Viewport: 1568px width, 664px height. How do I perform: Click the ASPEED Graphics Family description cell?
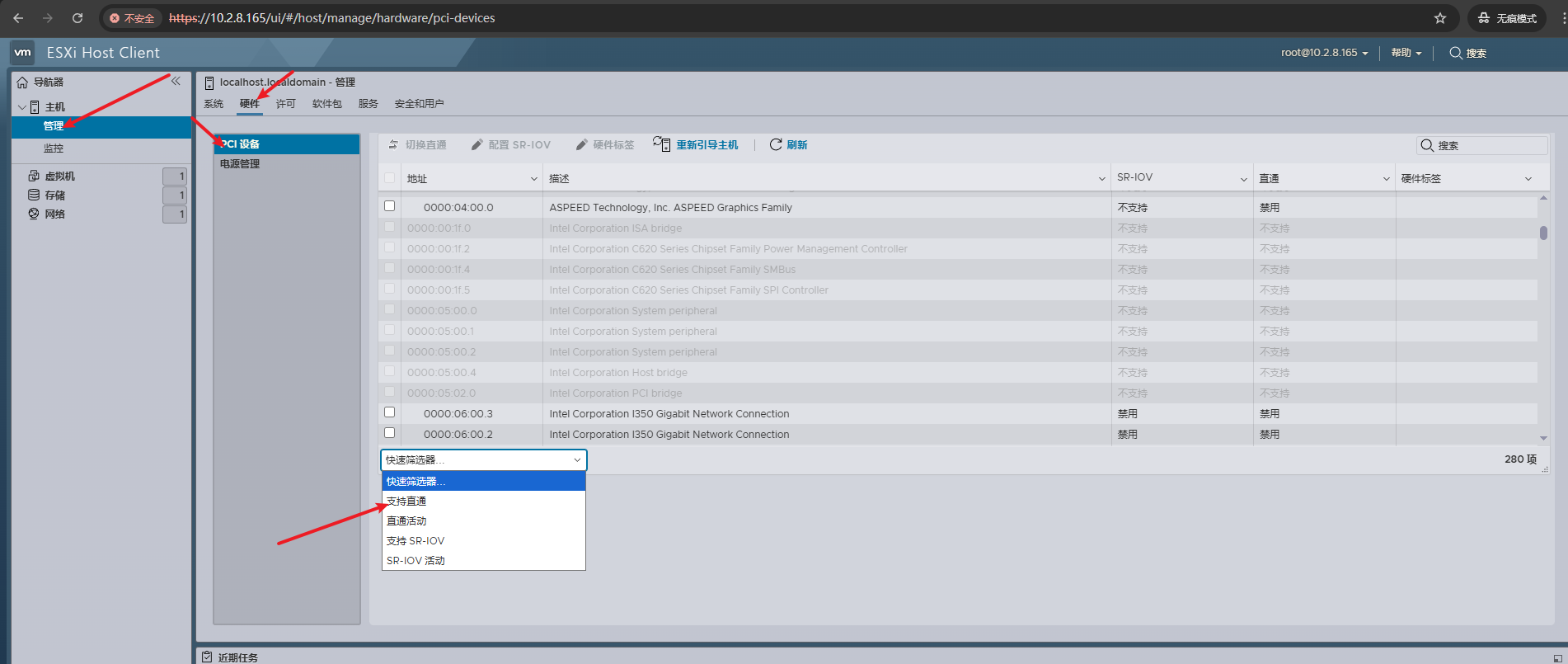pyautogui.click(x=827, y=207)
